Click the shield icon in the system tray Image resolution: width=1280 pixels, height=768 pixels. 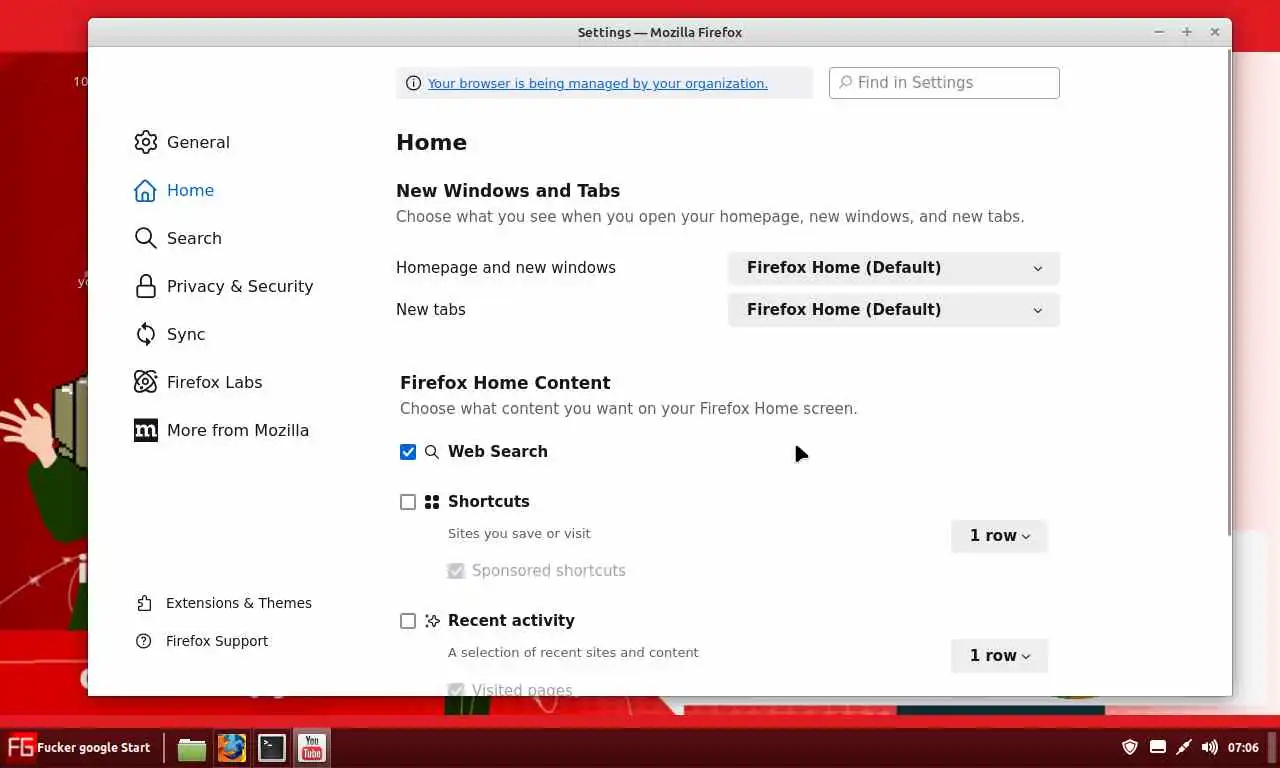[1130, 747]
